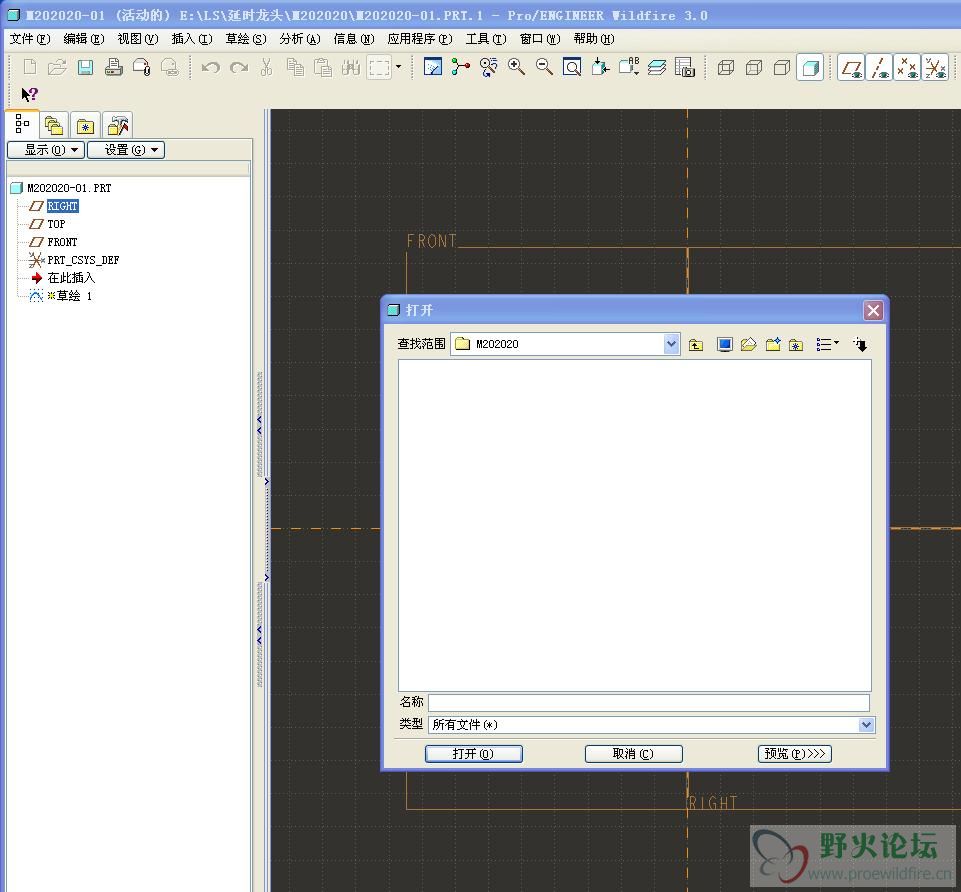Click the Refit to screen icon

[x=572, y=67]
